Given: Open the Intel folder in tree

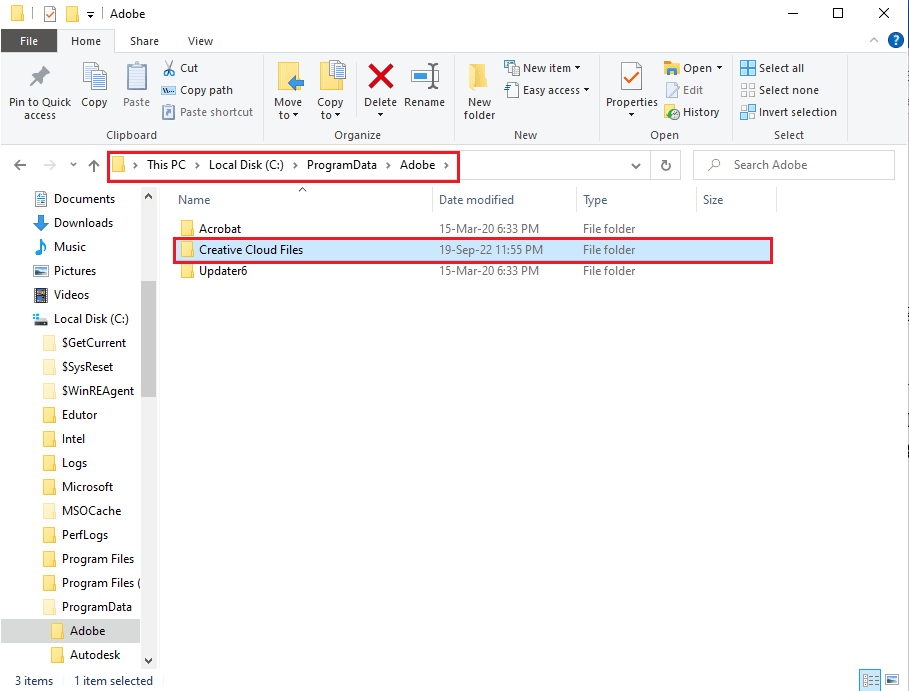Looking at the screenshot, I should pyautogui.click(x=64, y=439).
